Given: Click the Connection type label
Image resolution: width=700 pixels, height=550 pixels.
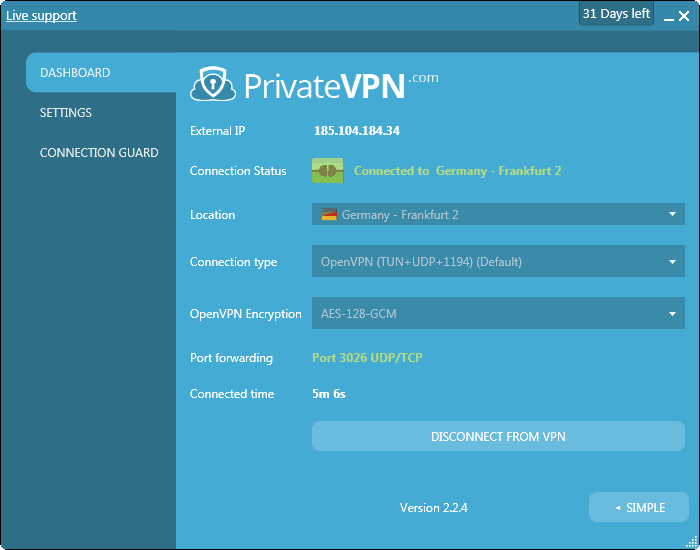Looking at the screenshot, I should point(233,262).
